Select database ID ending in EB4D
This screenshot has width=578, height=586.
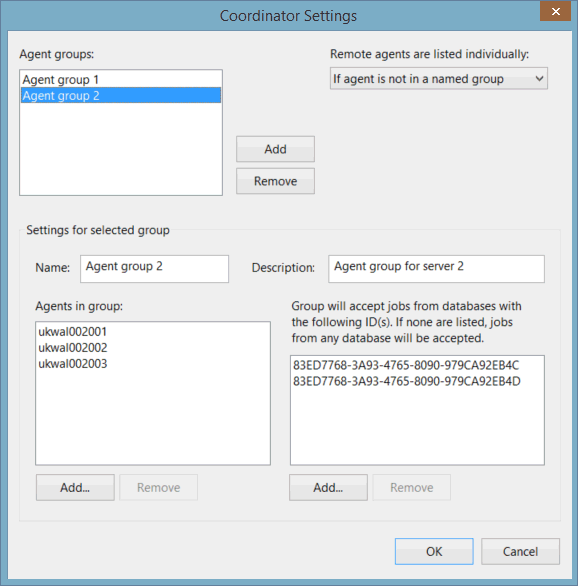click(417, 381)
